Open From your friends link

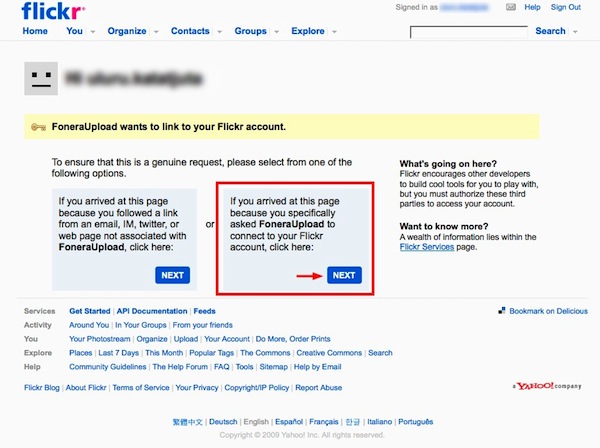[202, 325]
